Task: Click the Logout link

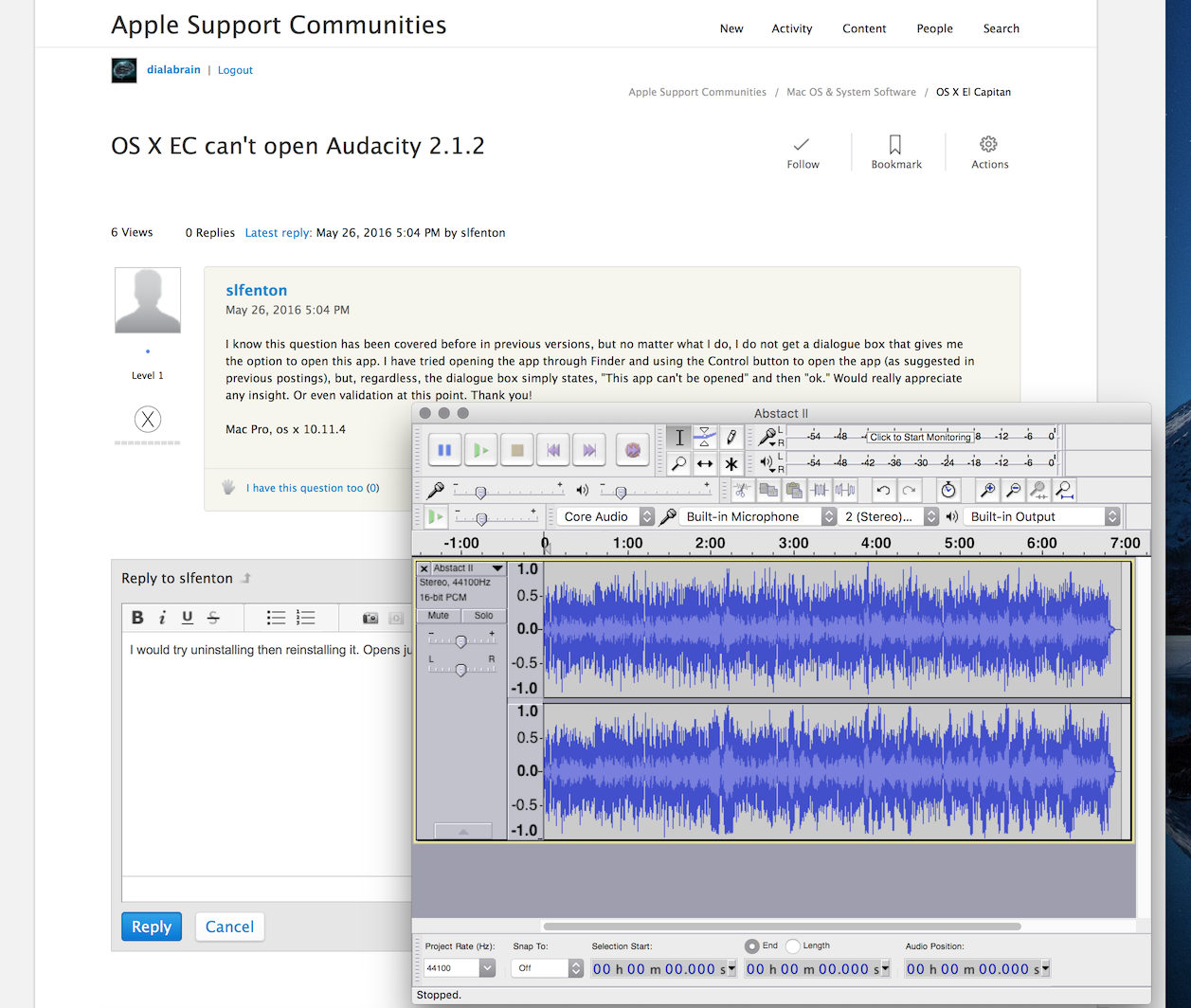Action: [x=235, y=70]
